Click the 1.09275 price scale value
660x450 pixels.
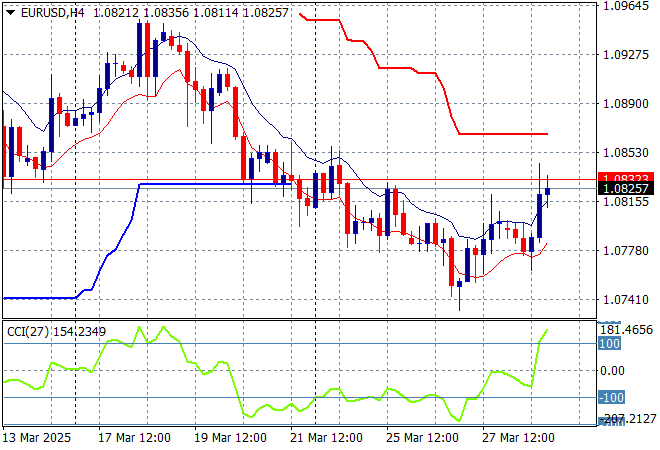pyautogui.click(x=626, y=54)
